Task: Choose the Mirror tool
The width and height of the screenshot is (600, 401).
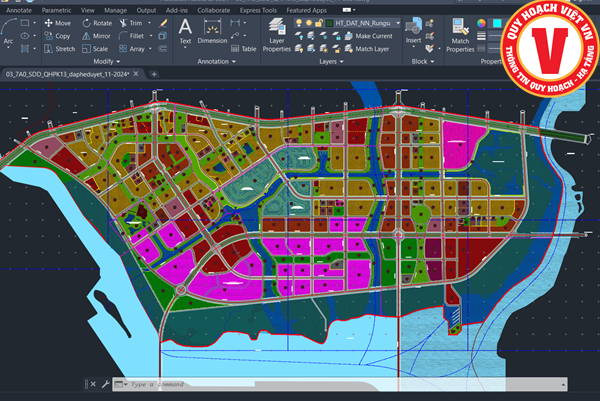Action: (x=96, y=36)
